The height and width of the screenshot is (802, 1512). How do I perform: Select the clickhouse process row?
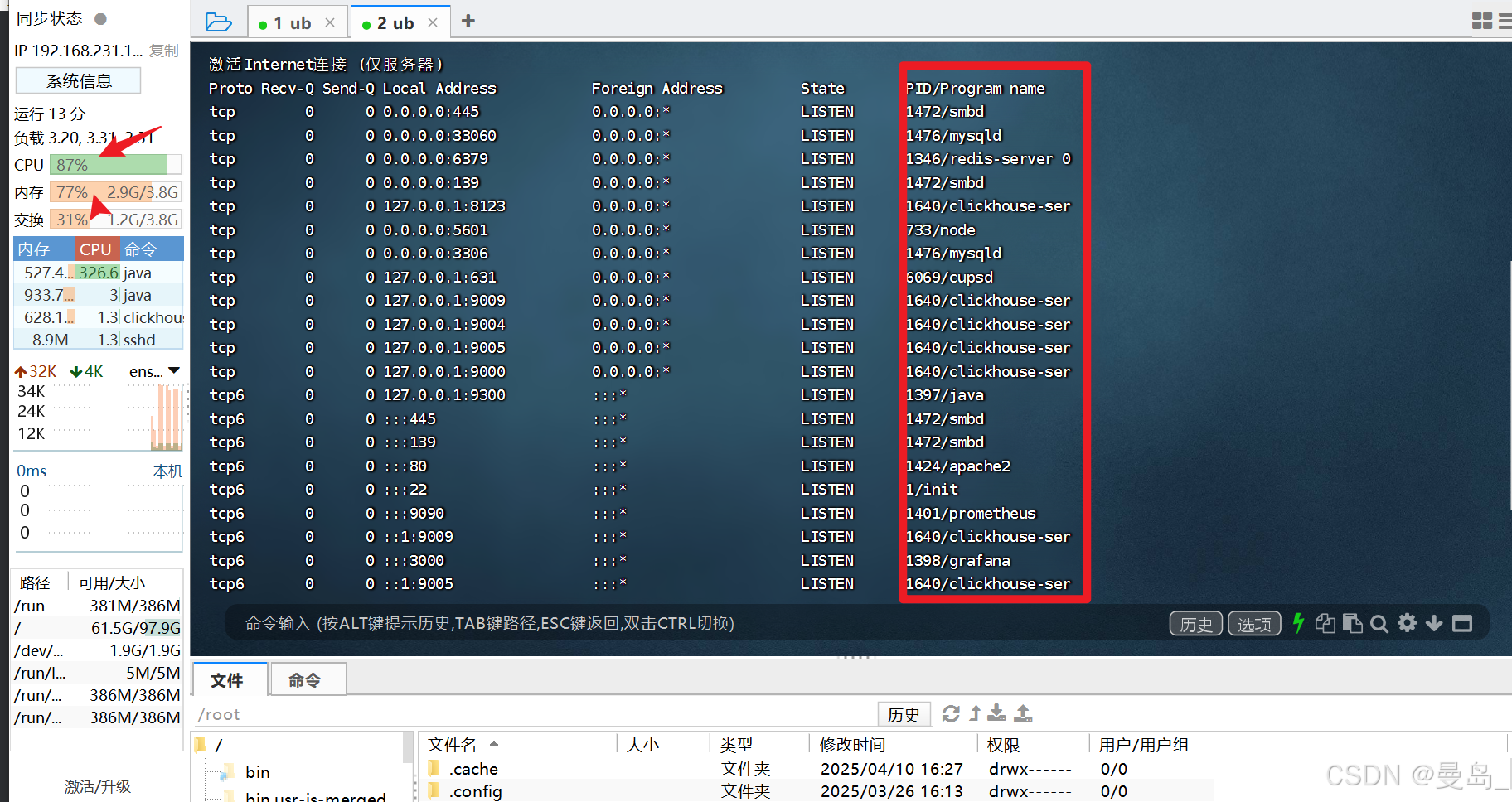point(99,317)
